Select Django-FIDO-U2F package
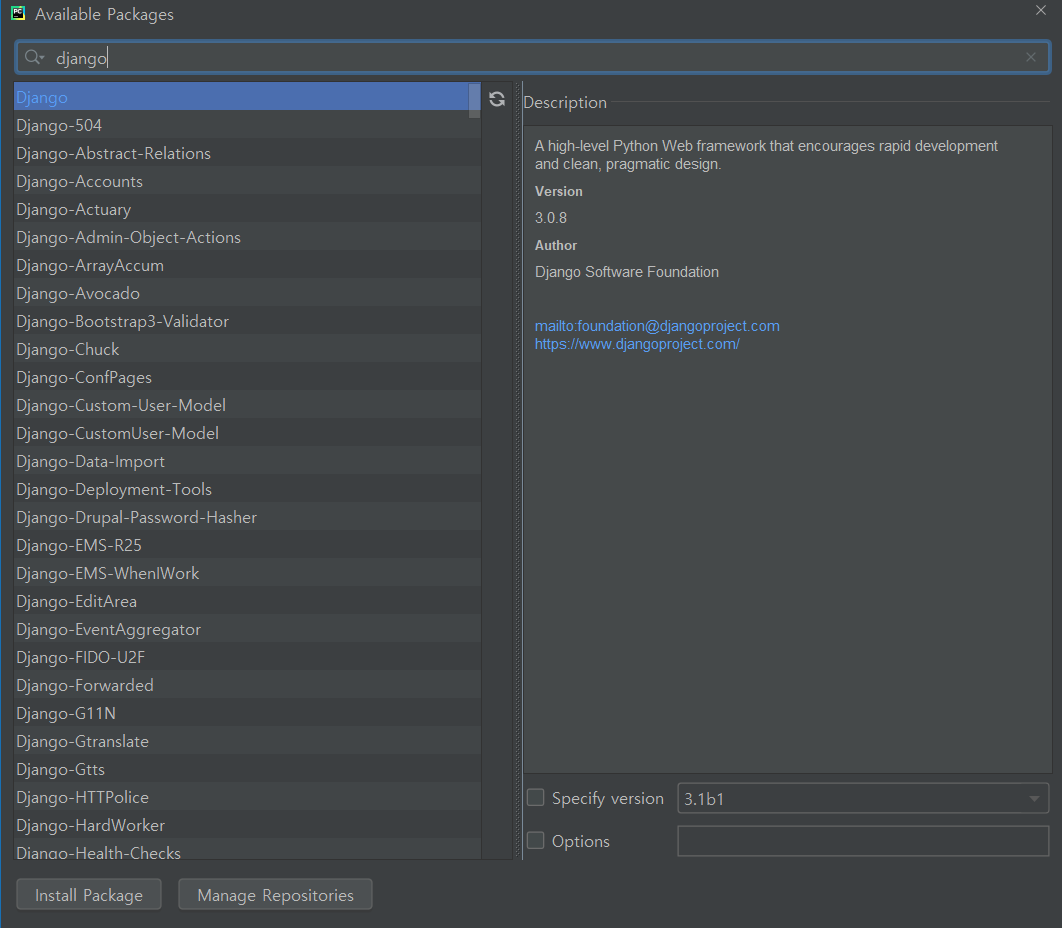The image size is (1062, 928). pos(247,657)
